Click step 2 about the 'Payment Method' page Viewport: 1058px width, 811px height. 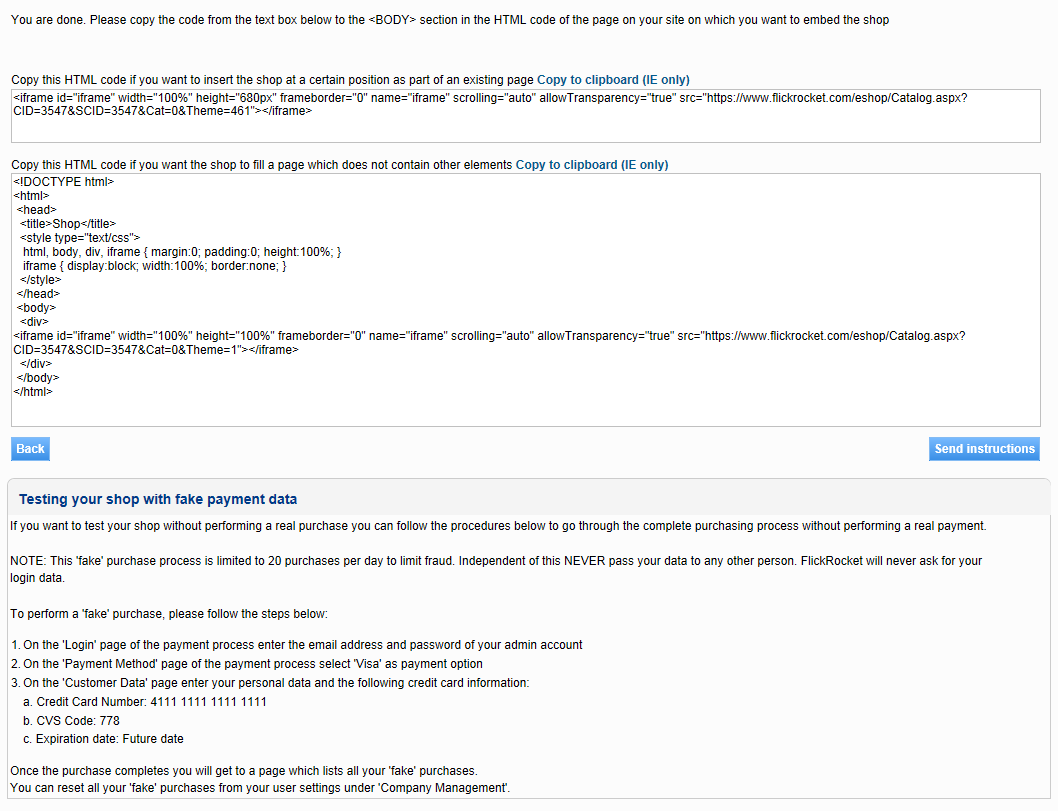pos(246,664)
